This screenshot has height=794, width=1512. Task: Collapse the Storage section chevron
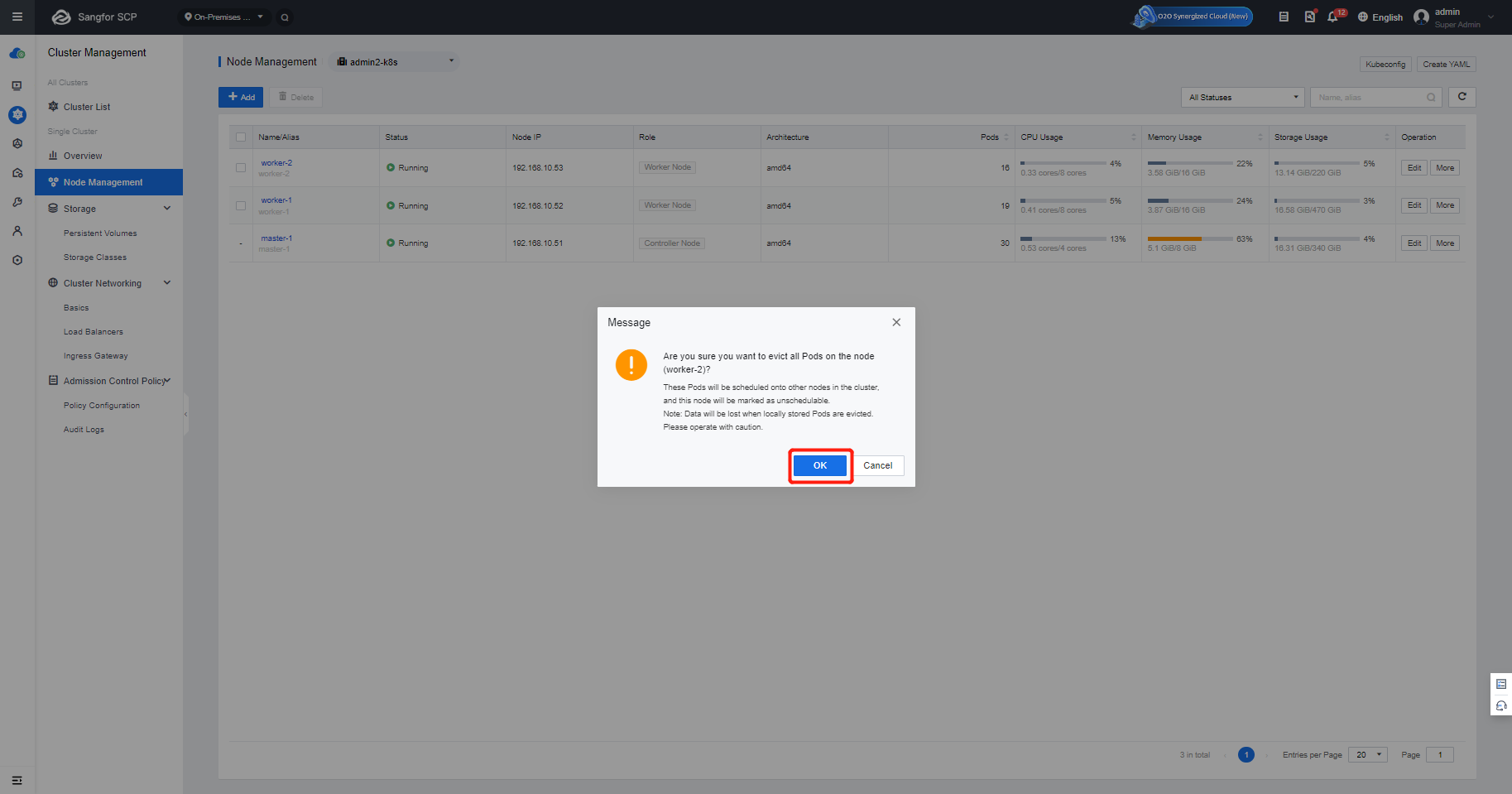pyautogui.click(x=167, y=209)
